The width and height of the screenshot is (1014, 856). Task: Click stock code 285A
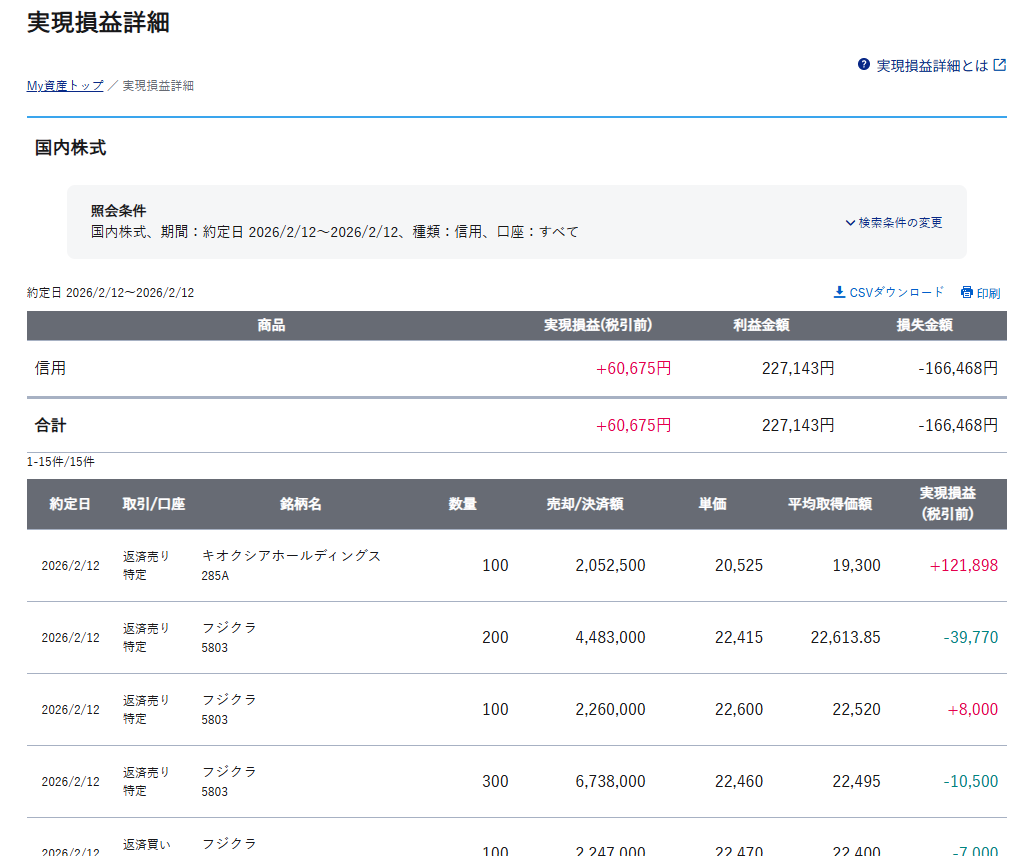click(215, 576)
